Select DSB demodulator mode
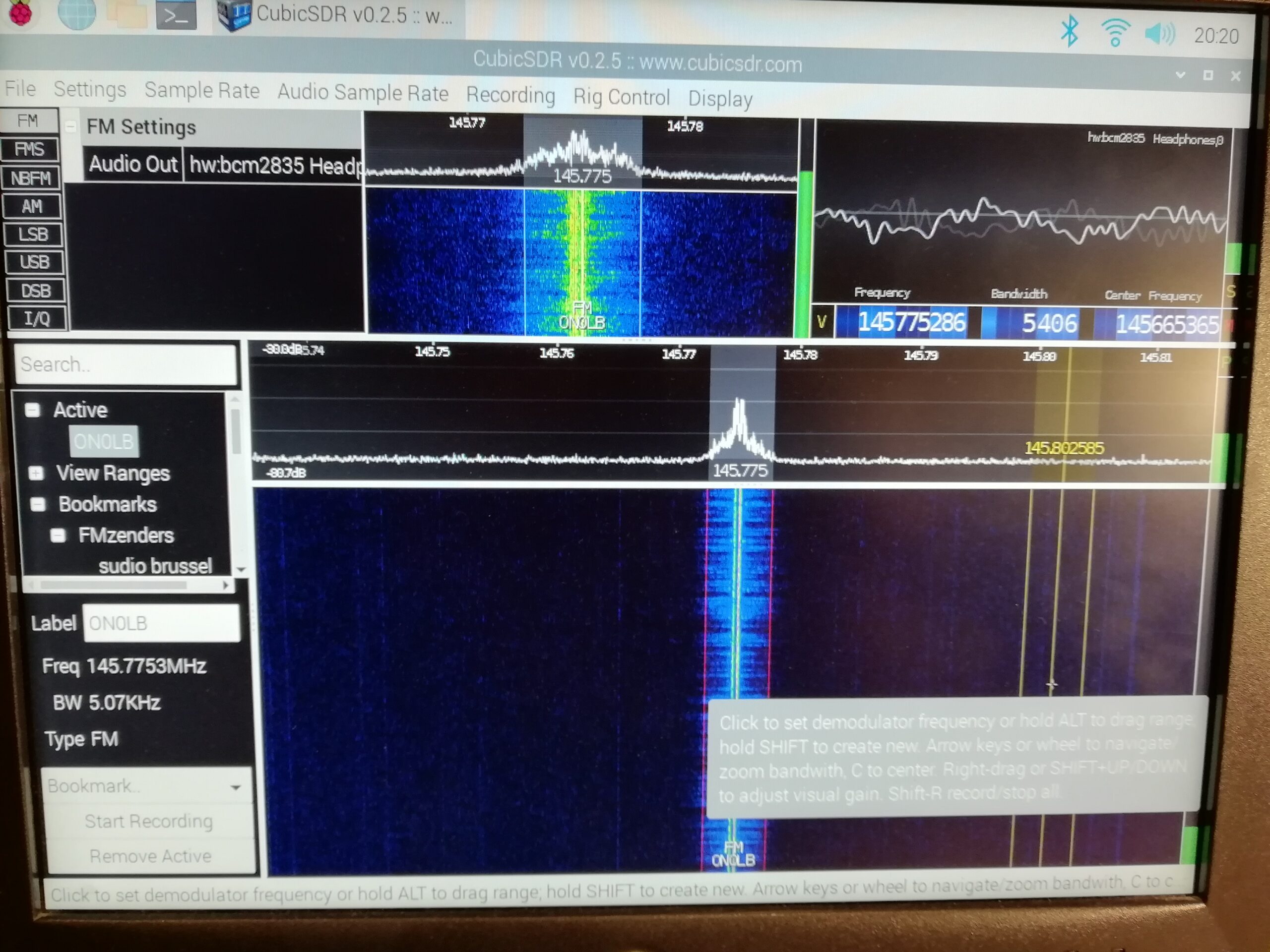The image size is (1270, 952). (x=36, y=291)
